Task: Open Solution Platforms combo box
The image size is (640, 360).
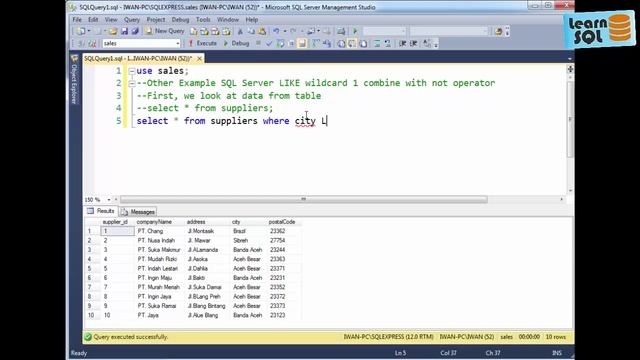Action: click(449, 31)
